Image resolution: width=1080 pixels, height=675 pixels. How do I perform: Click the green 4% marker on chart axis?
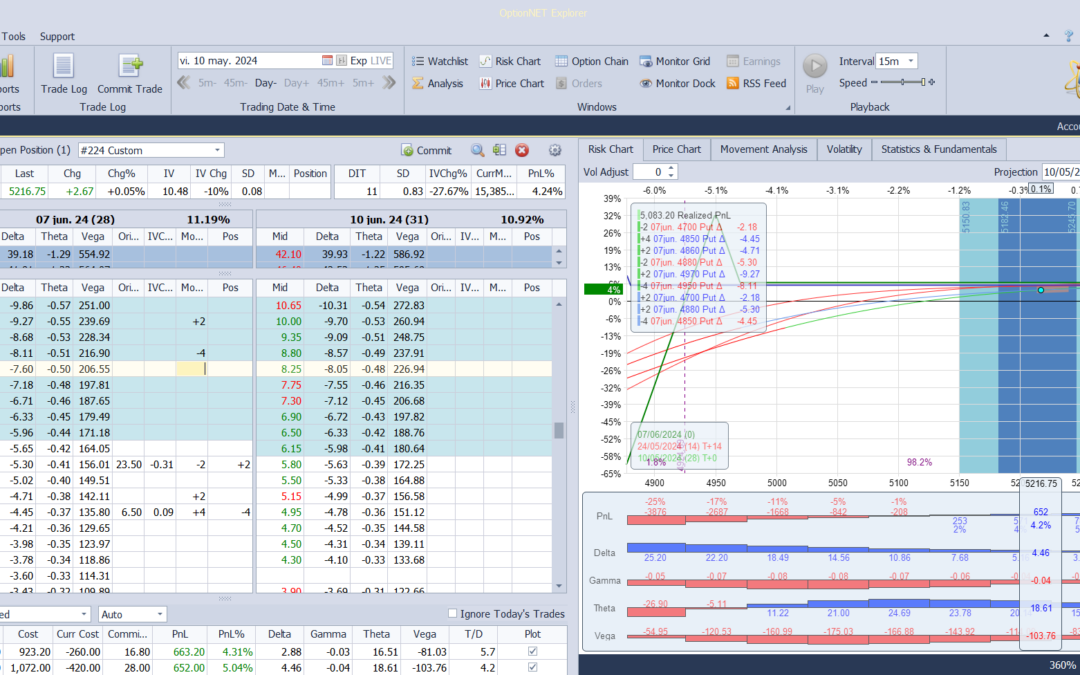point(603,289)
